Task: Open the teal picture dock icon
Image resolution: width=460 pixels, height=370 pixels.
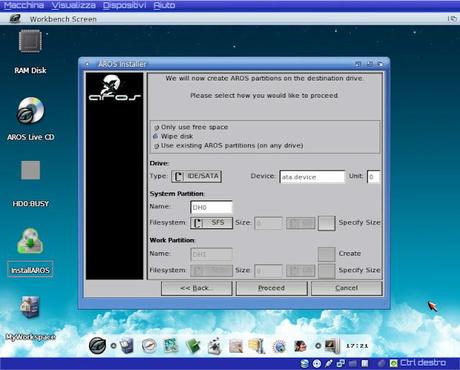Action: pyautogui.click(x=171, y=346)
